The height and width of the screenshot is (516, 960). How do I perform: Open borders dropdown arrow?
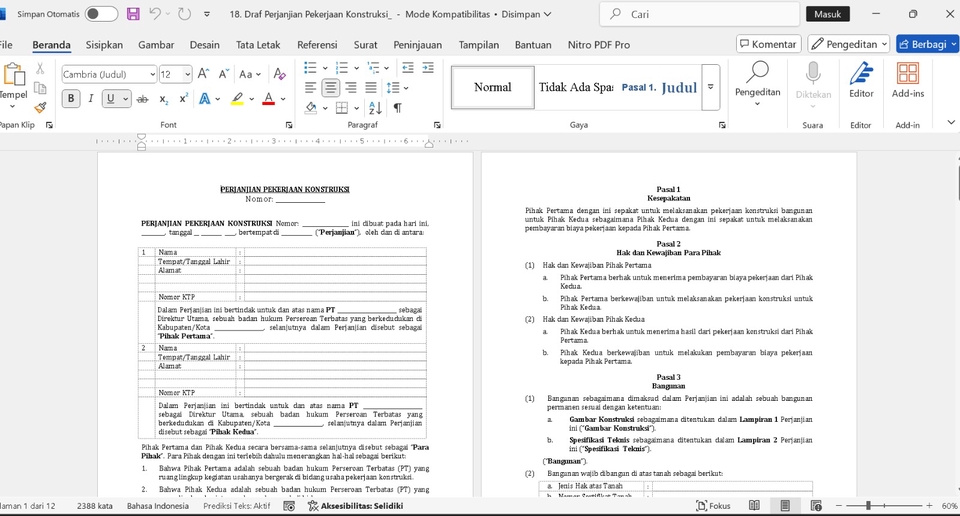[356, 108]
